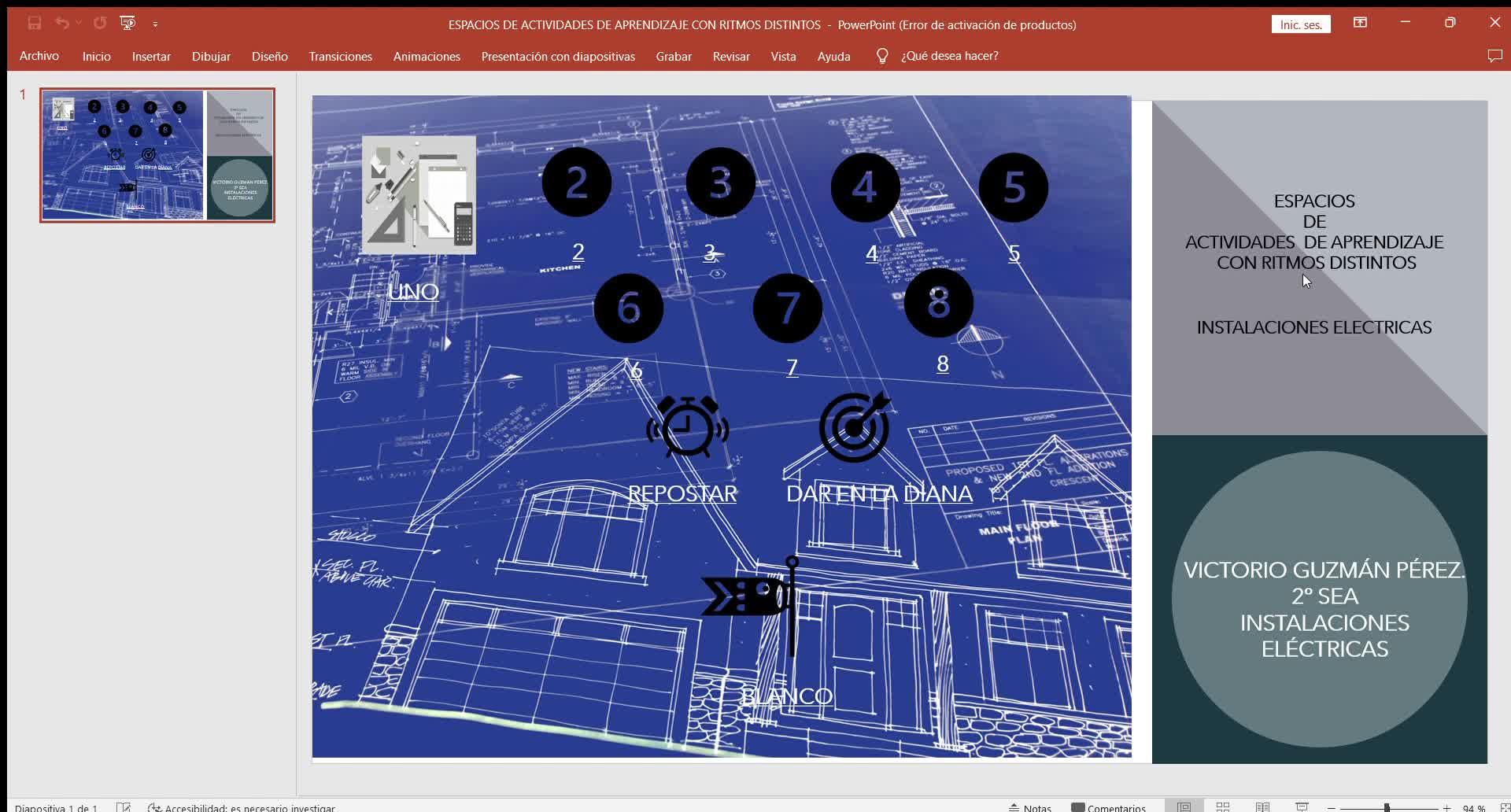Image resolution: width=1511 pixels, height=812 pixels.
Task: Open the Revisar tab
Action: coord(731,56)
